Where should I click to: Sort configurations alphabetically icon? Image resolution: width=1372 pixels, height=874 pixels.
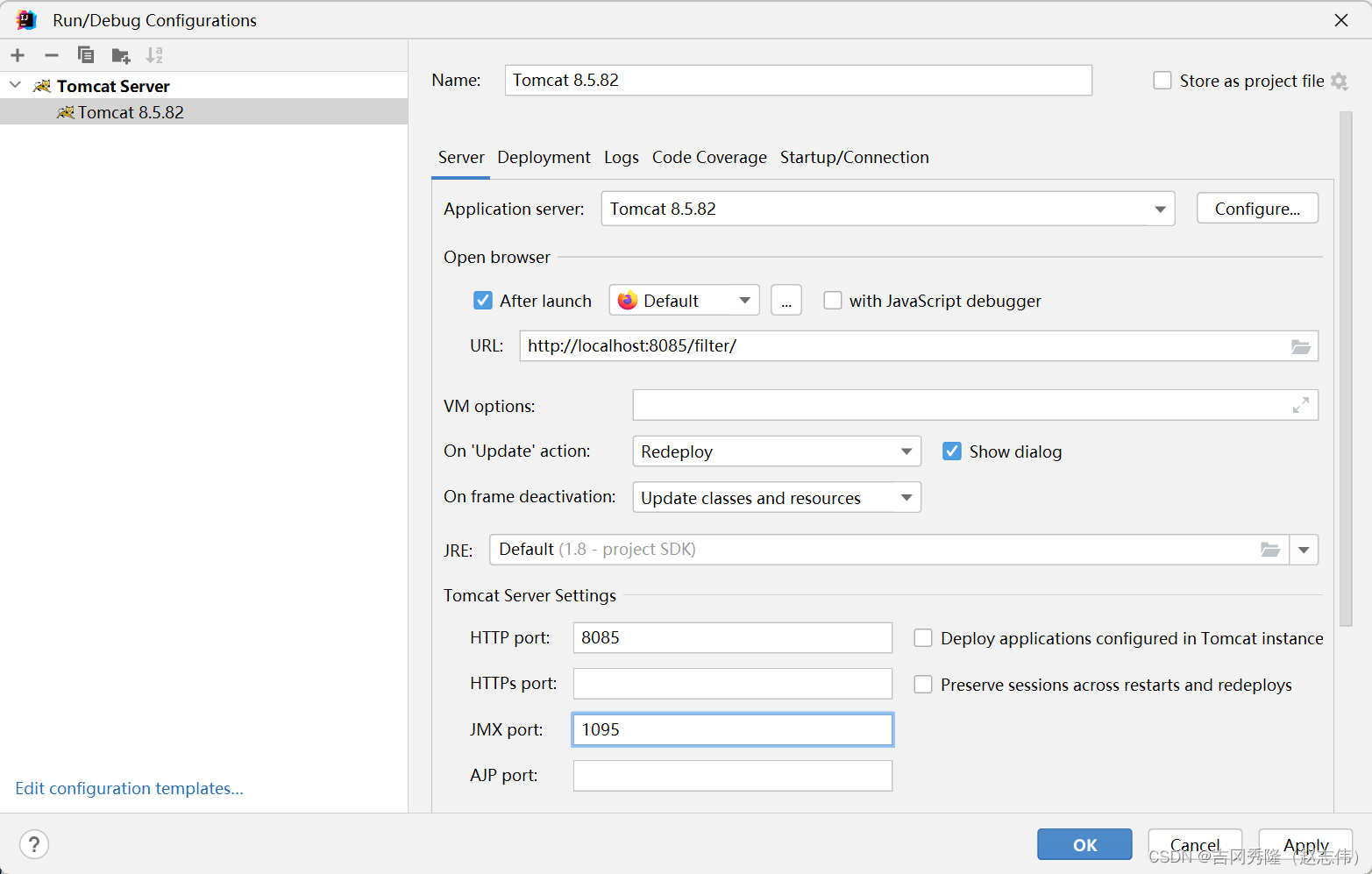pos(154,55)
